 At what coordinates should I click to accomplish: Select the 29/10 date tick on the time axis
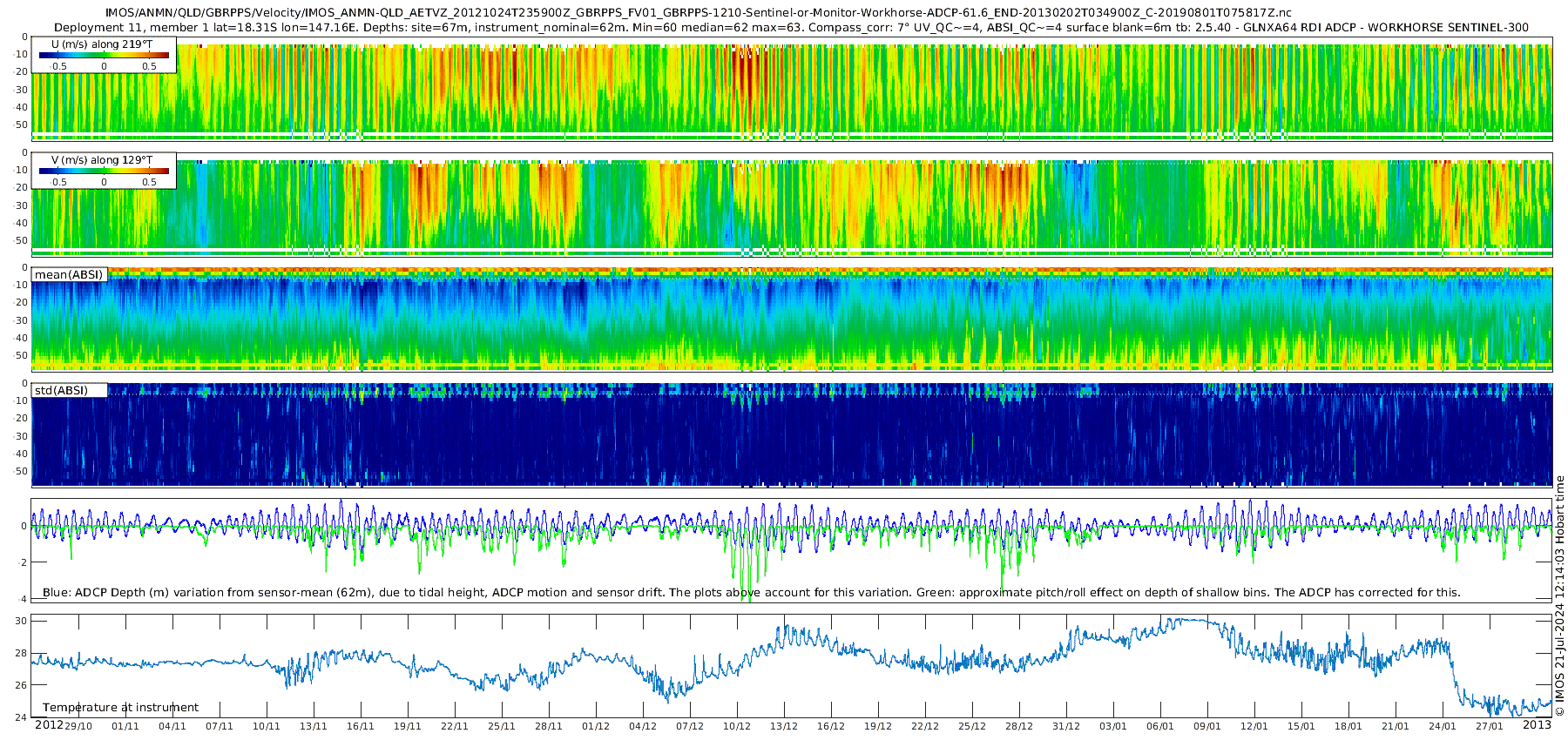click(x=78, y=726)
